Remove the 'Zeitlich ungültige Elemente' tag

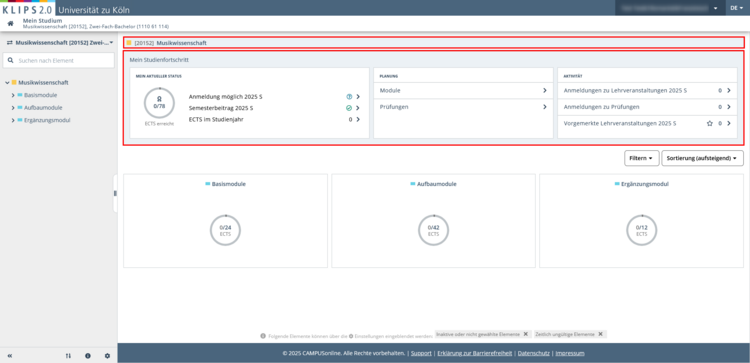click(x=600, y=334)
